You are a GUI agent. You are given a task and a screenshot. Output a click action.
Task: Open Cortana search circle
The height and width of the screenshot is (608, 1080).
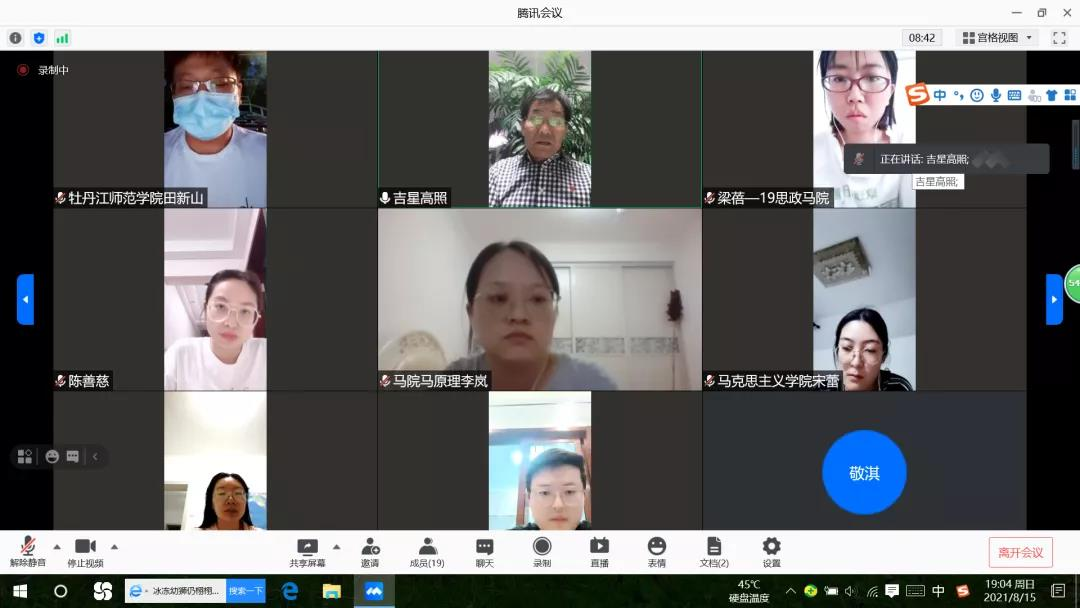61,591
